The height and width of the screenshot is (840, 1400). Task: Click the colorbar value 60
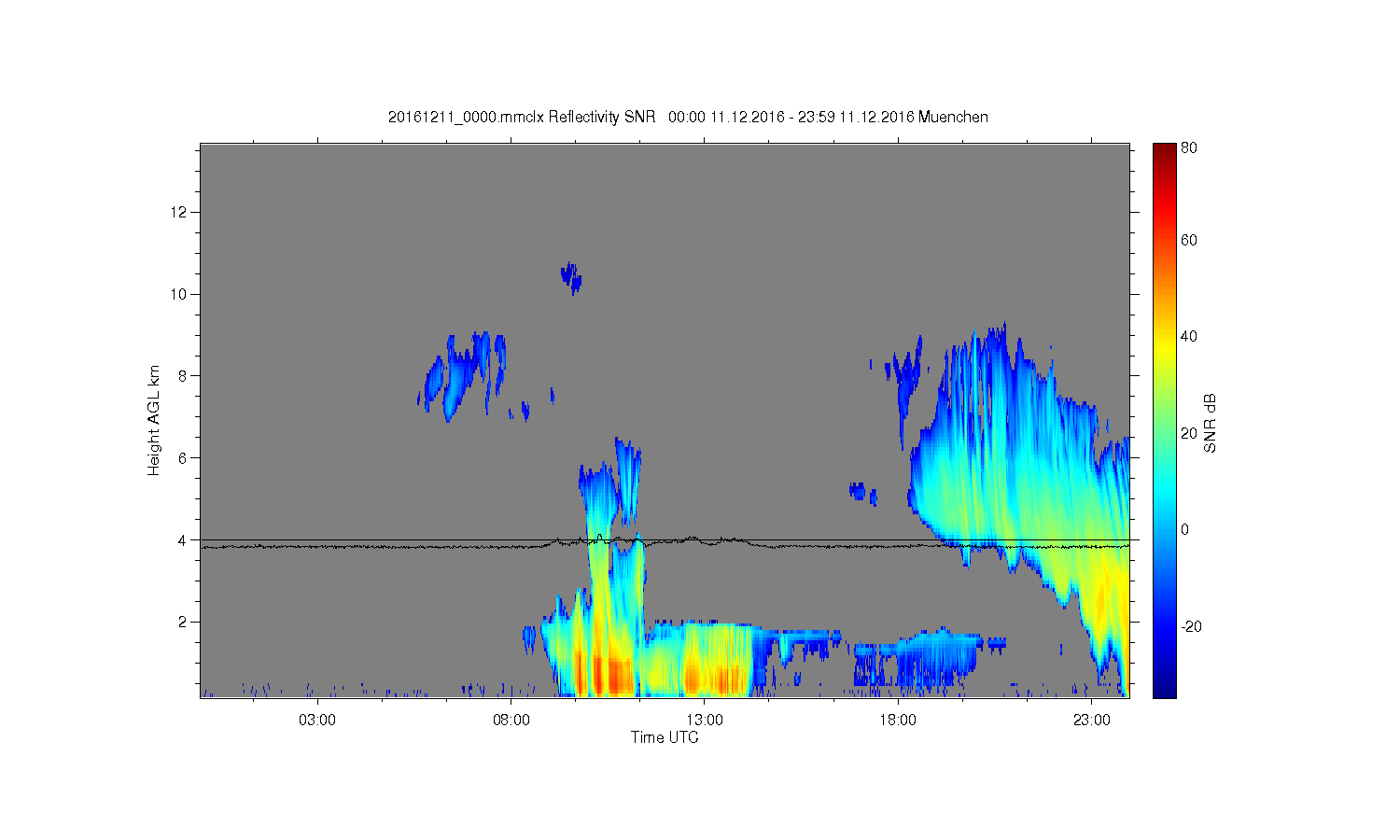click(1189, 240)
